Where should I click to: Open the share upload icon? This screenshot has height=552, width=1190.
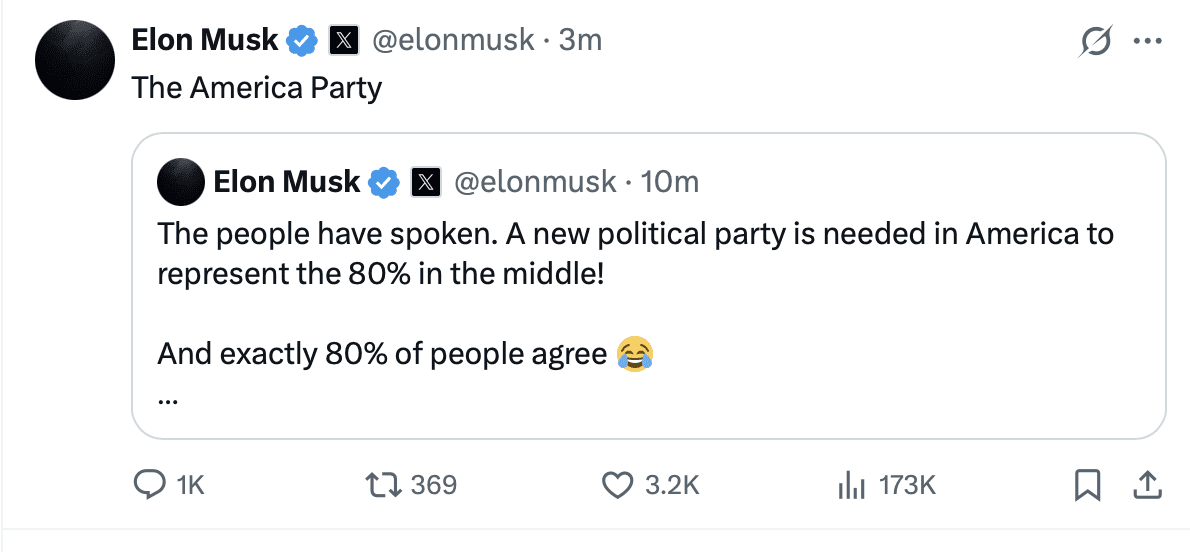pyautogui.click(x=1147, y=484)
